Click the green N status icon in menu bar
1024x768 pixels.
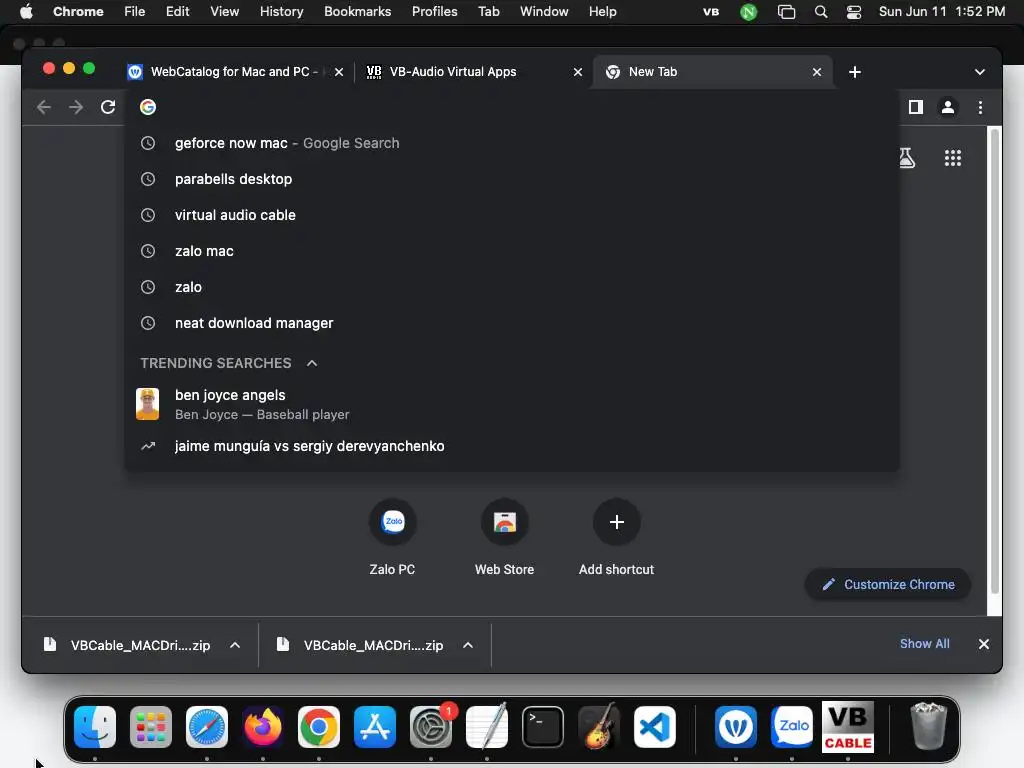(x=748, y=12)
